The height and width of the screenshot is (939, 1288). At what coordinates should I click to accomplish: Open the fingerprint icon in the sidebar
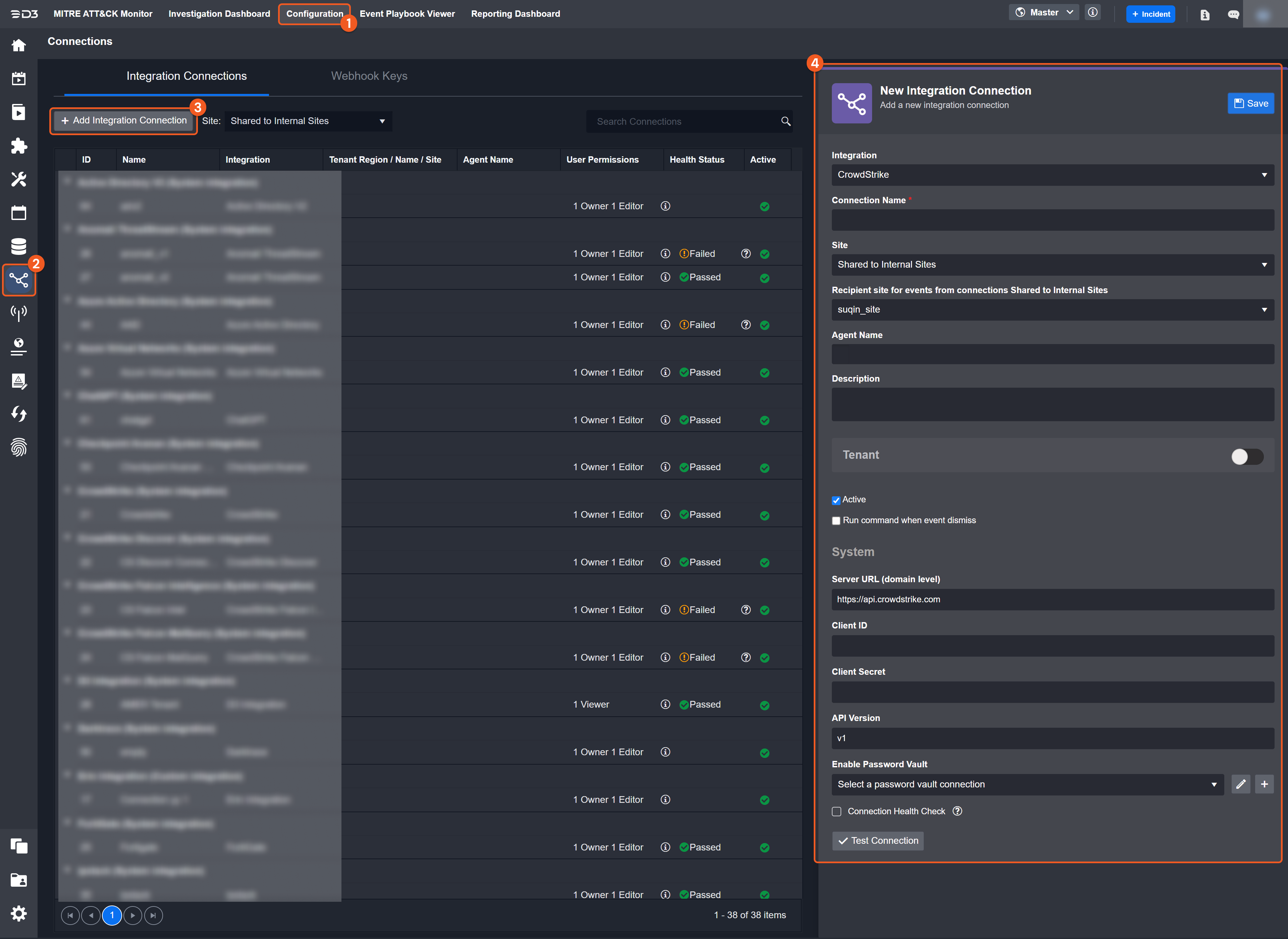point(19,447)
